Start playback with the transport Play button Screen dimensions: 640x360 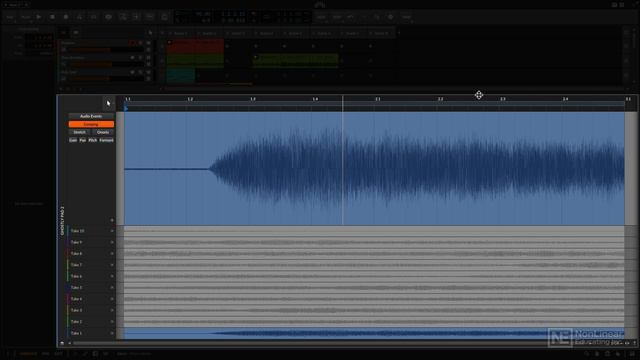click(x=39, y=17)
